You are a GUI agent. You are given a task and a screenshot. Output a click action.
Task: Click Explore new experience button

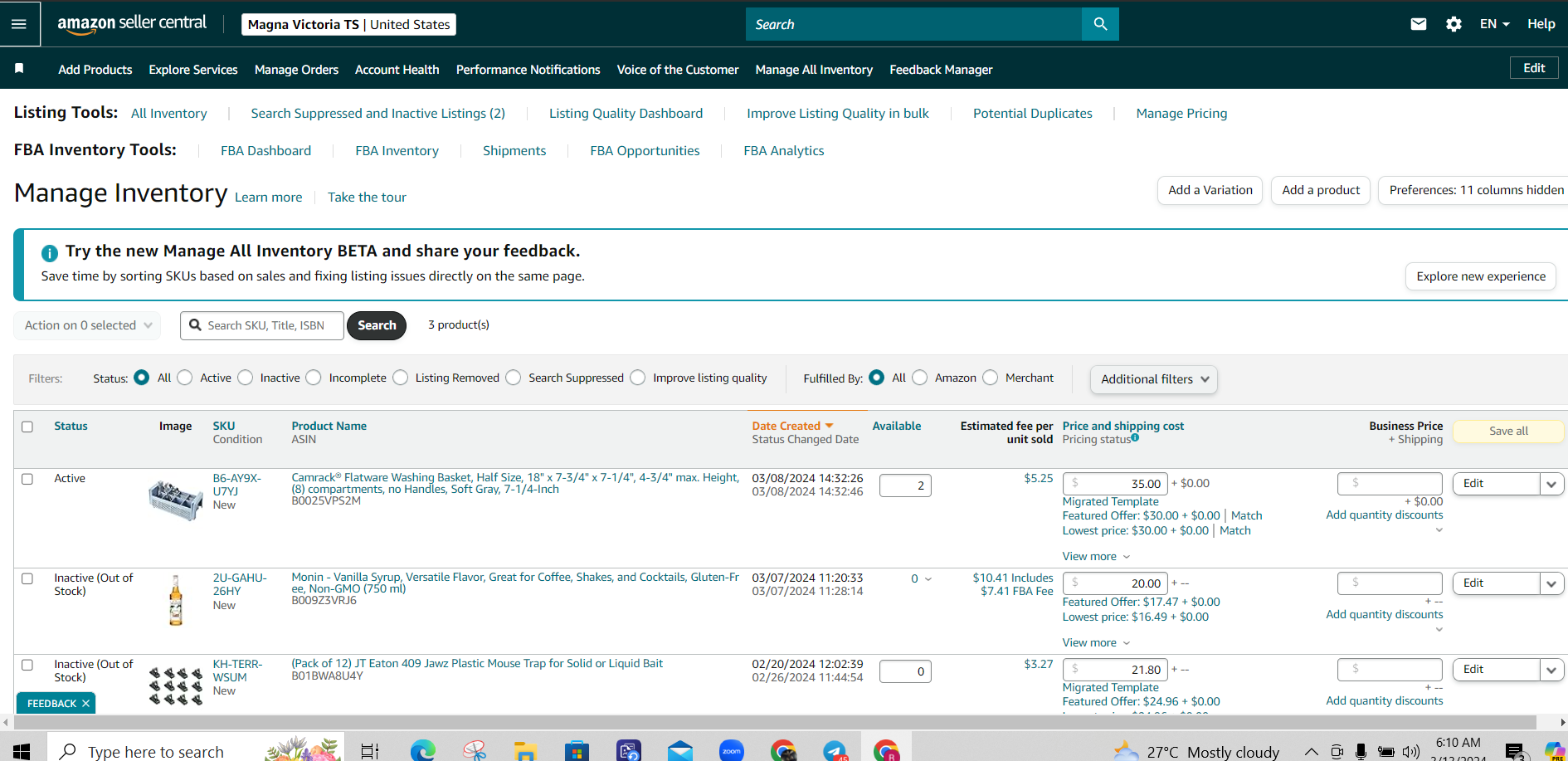click(x=1481, y=276)
